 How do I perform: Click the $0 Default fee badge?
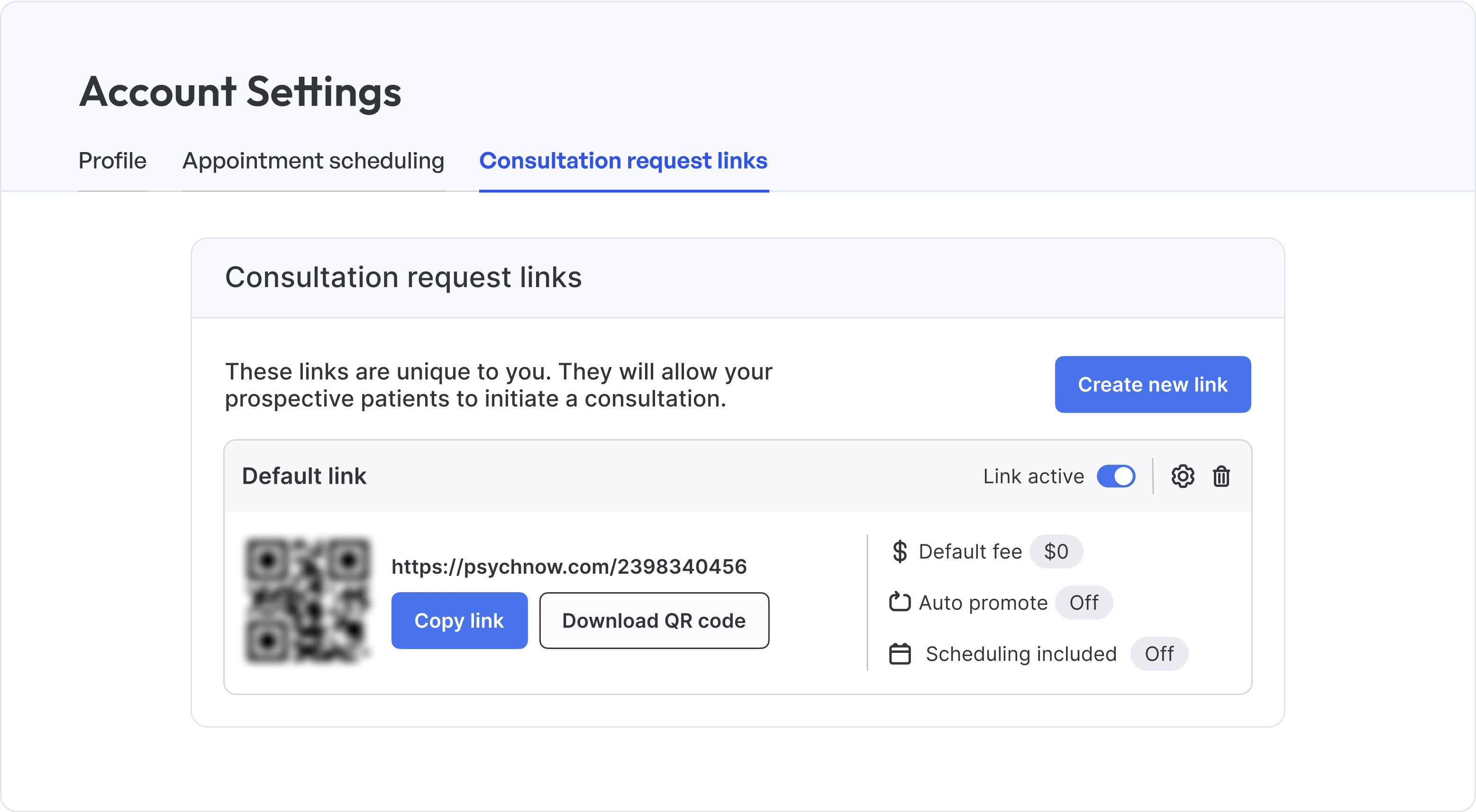(1056, 551)
